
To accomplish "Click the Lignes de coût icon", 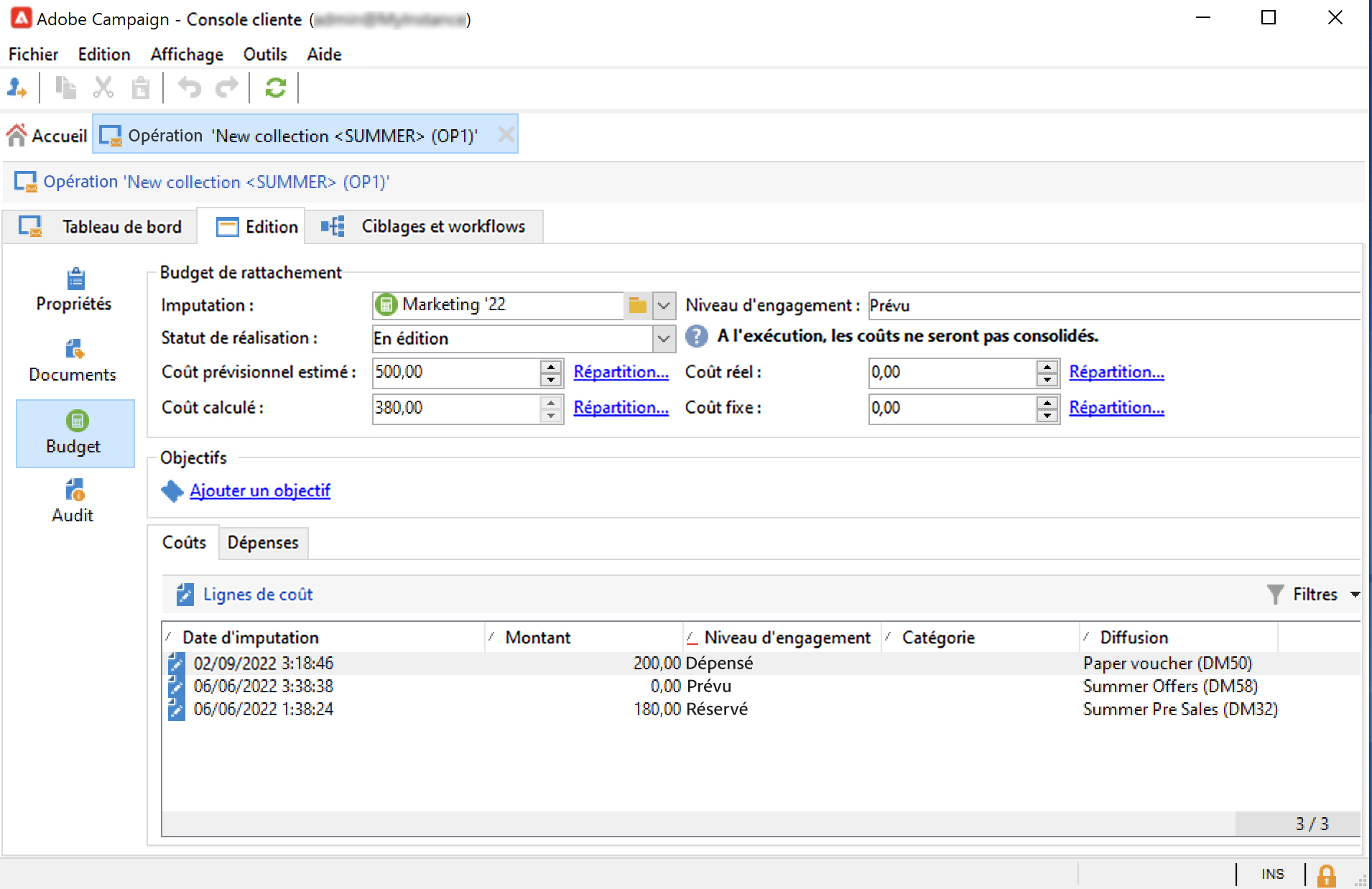I will click(x=185, y=594).
